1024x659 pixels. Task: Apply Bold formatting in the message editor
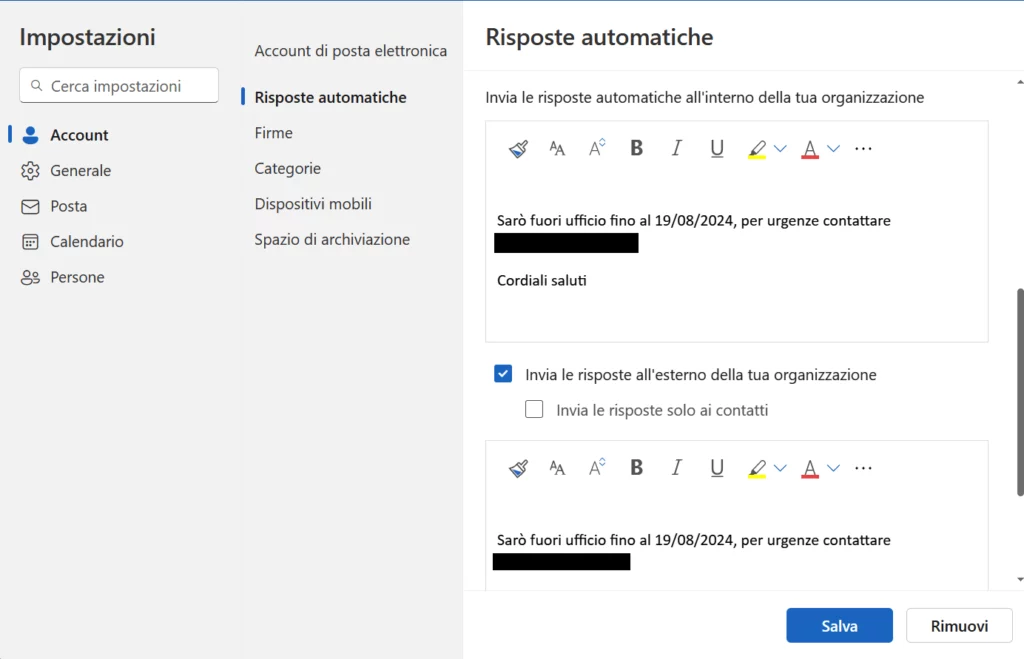pos(637,148)
